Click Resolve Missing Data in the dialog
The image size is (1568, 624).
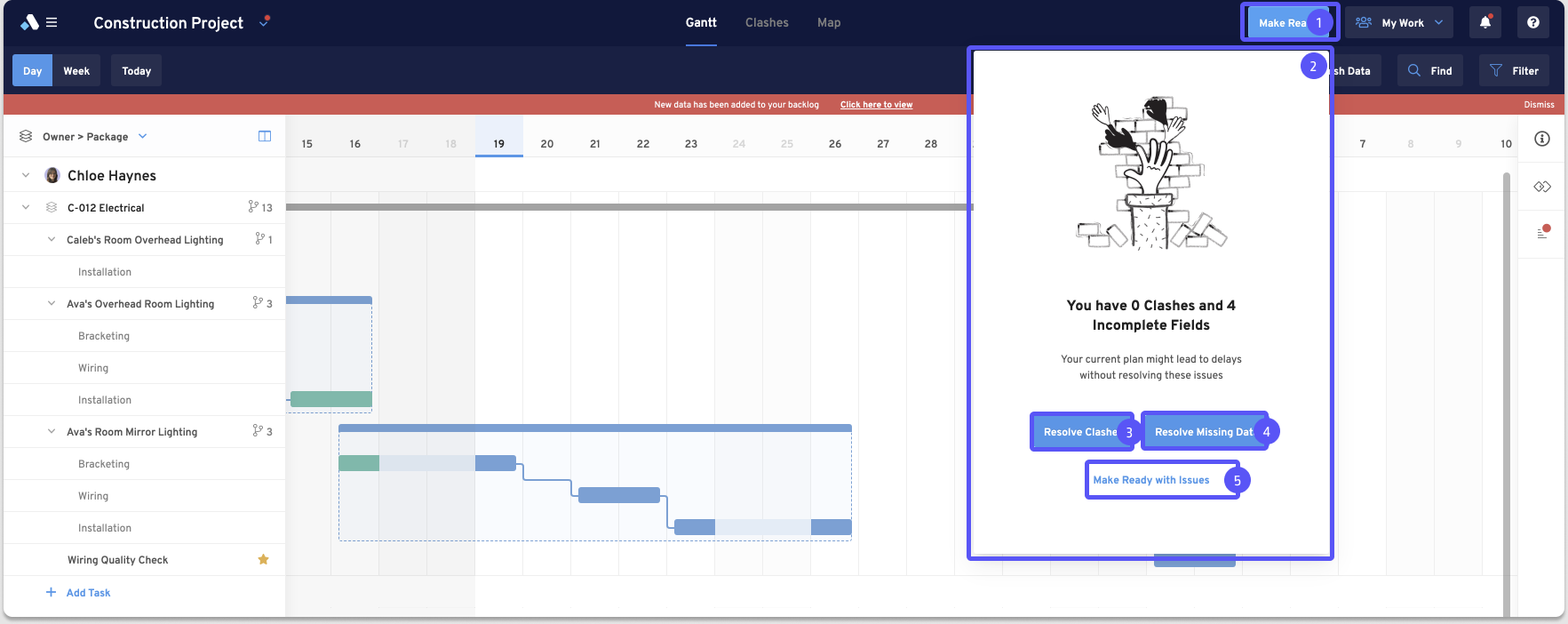click(1204, 431)
